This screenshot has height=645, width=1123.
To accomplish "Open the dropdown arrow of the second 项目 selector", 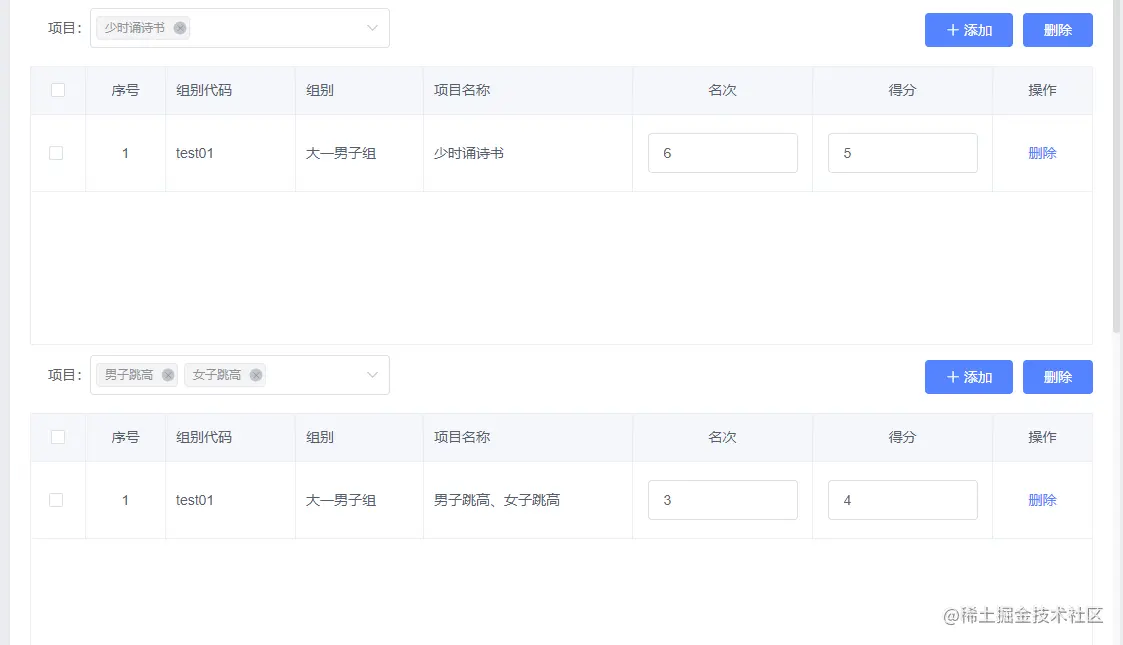I will (x=372, y=374).
